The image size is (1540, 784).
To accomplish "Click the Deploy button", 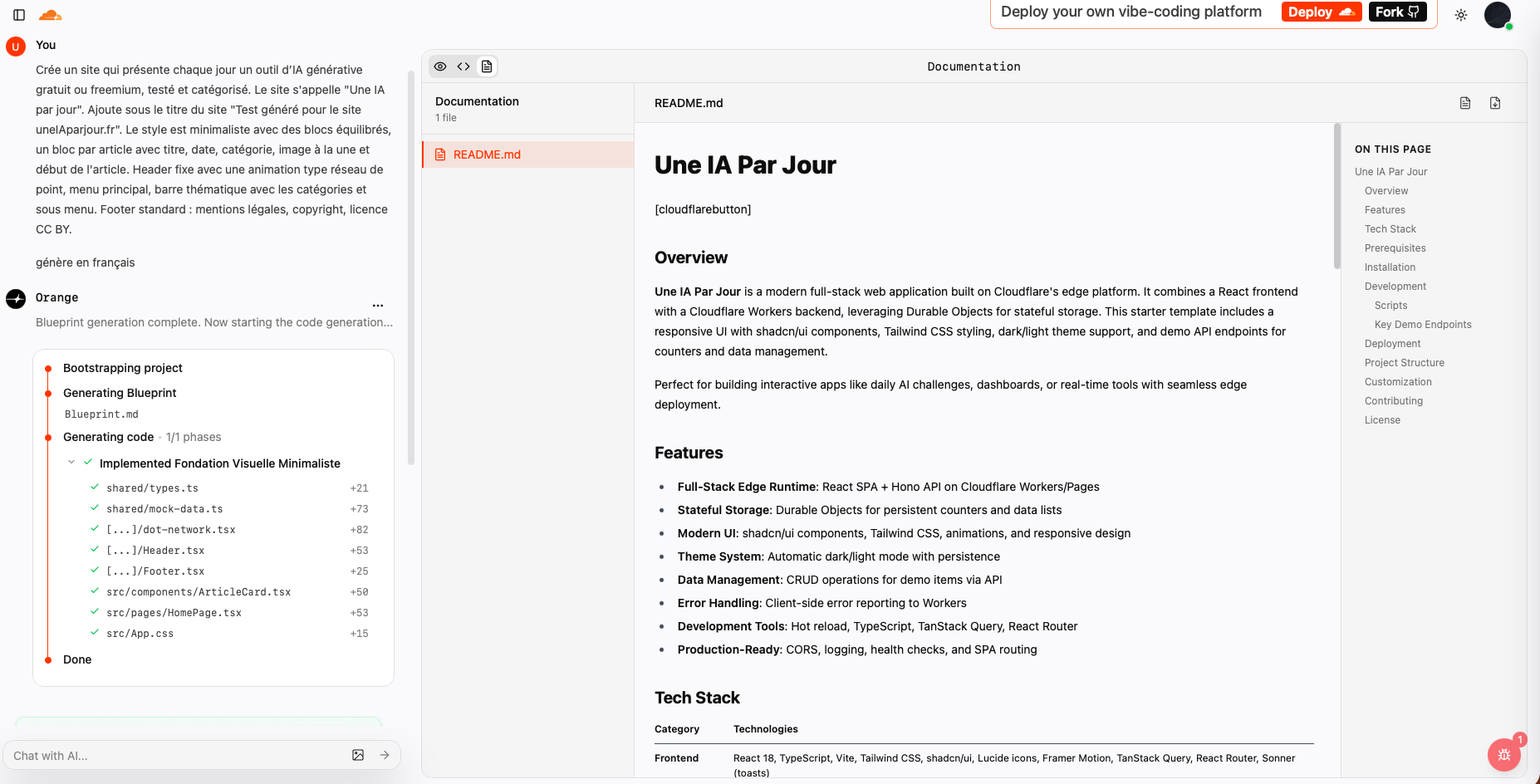I will click(1321, 12).
